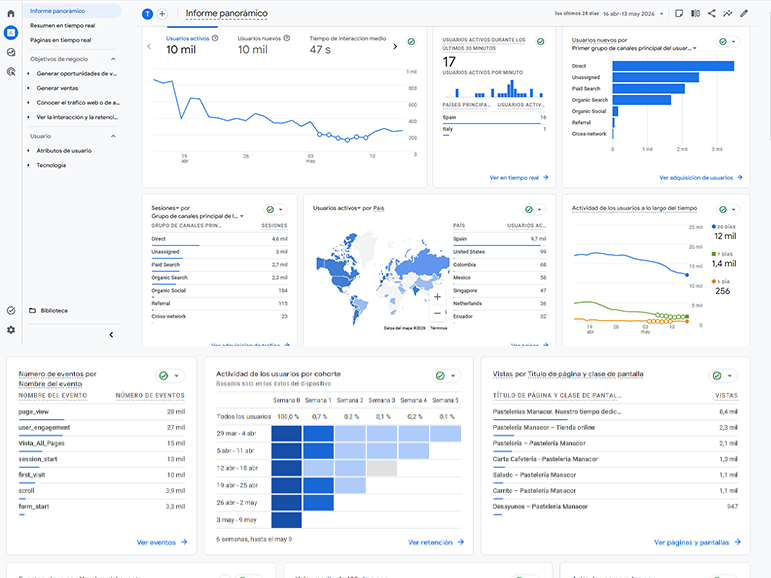Click previous metrics arrow in overview card
This screenshot has height=578, width=771.
(149, 47)
